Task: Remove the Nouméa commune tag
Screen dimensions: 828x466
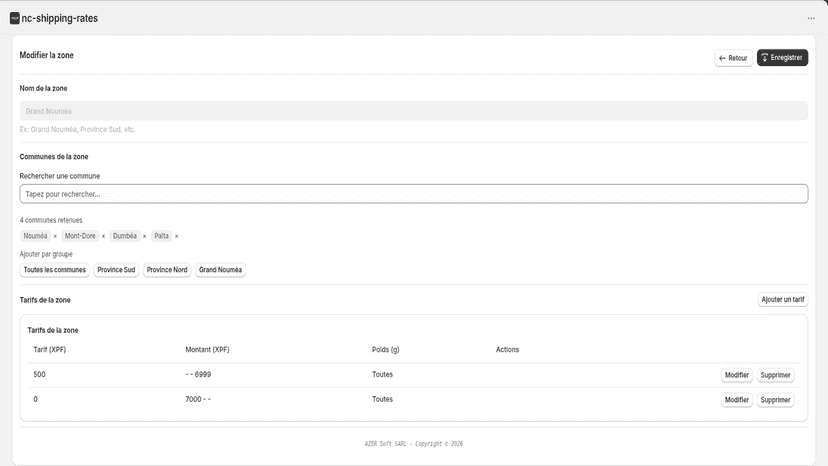Action: (55, 236)
